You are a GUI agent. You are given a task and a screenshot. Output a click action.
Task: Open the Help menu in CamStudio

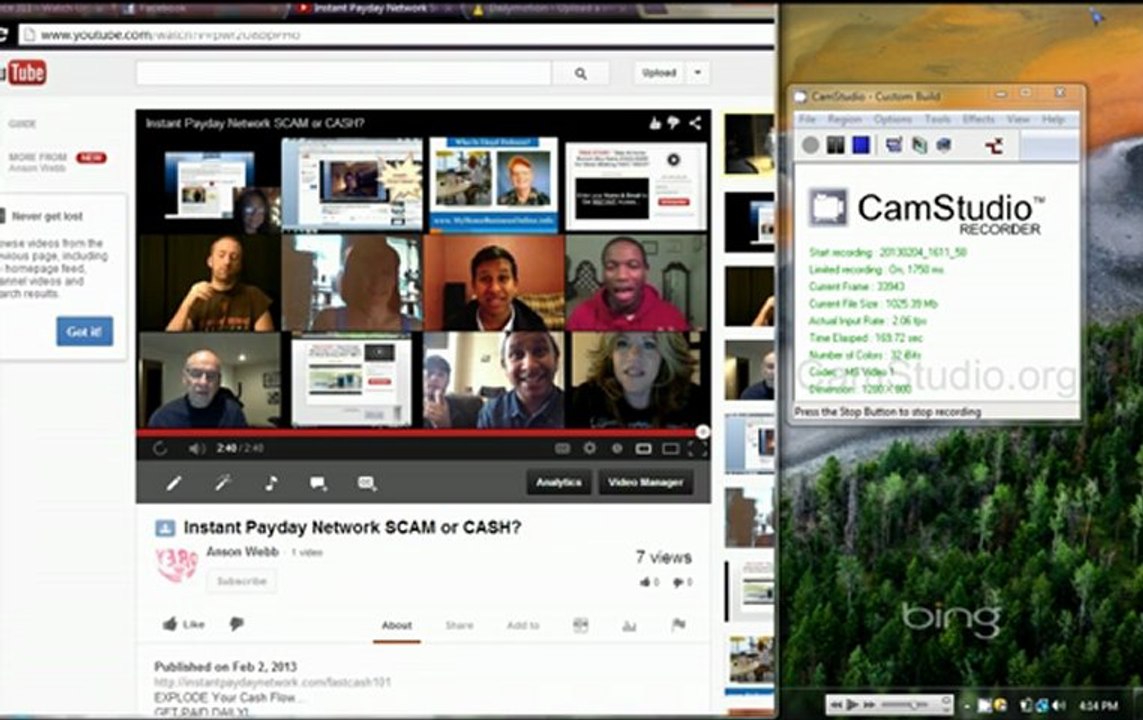[1053, 119]
